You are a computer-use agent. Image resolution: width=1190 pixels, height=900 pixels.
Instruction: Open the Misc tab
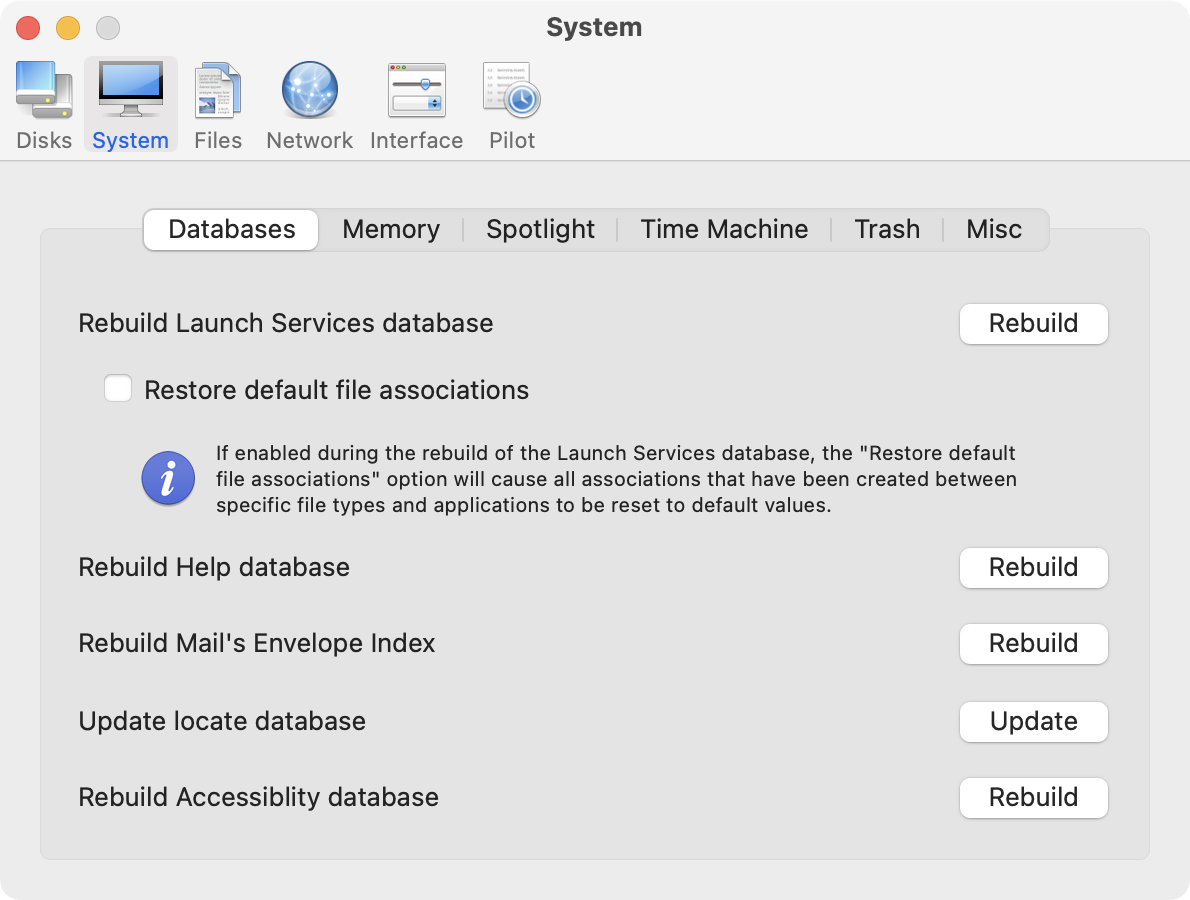pos(994,229)
